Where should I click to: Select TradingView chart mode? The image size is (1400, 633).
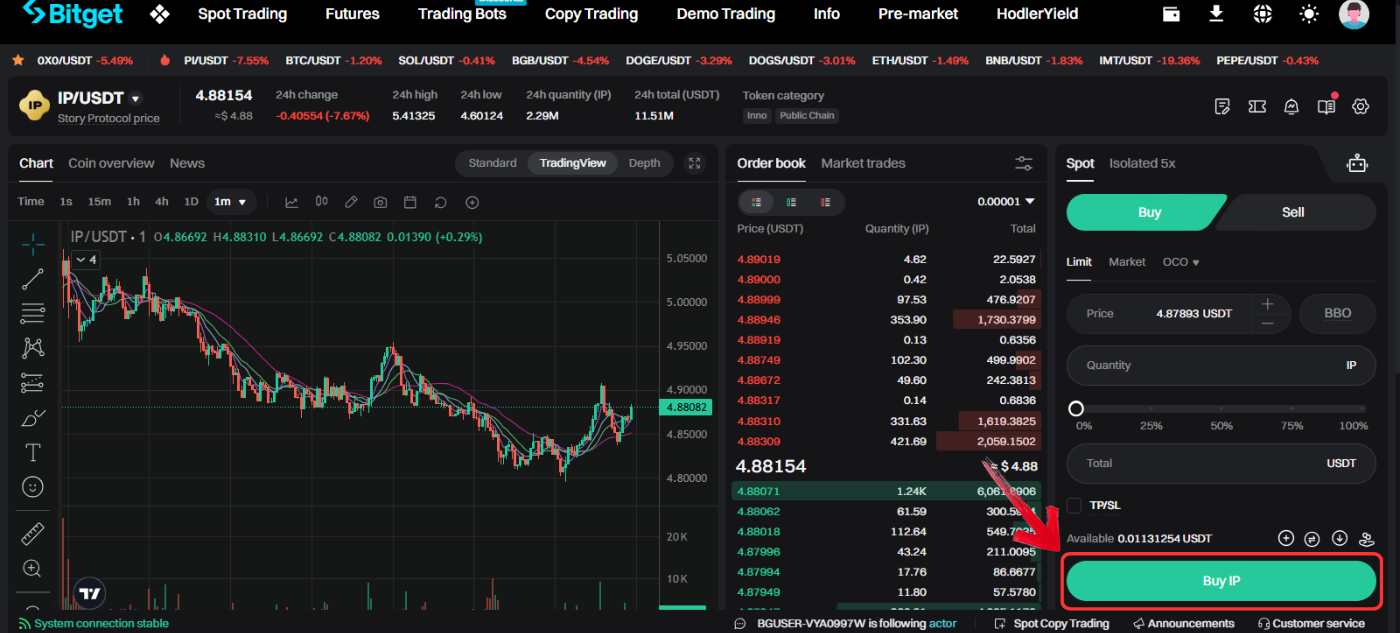click(572, 163)
